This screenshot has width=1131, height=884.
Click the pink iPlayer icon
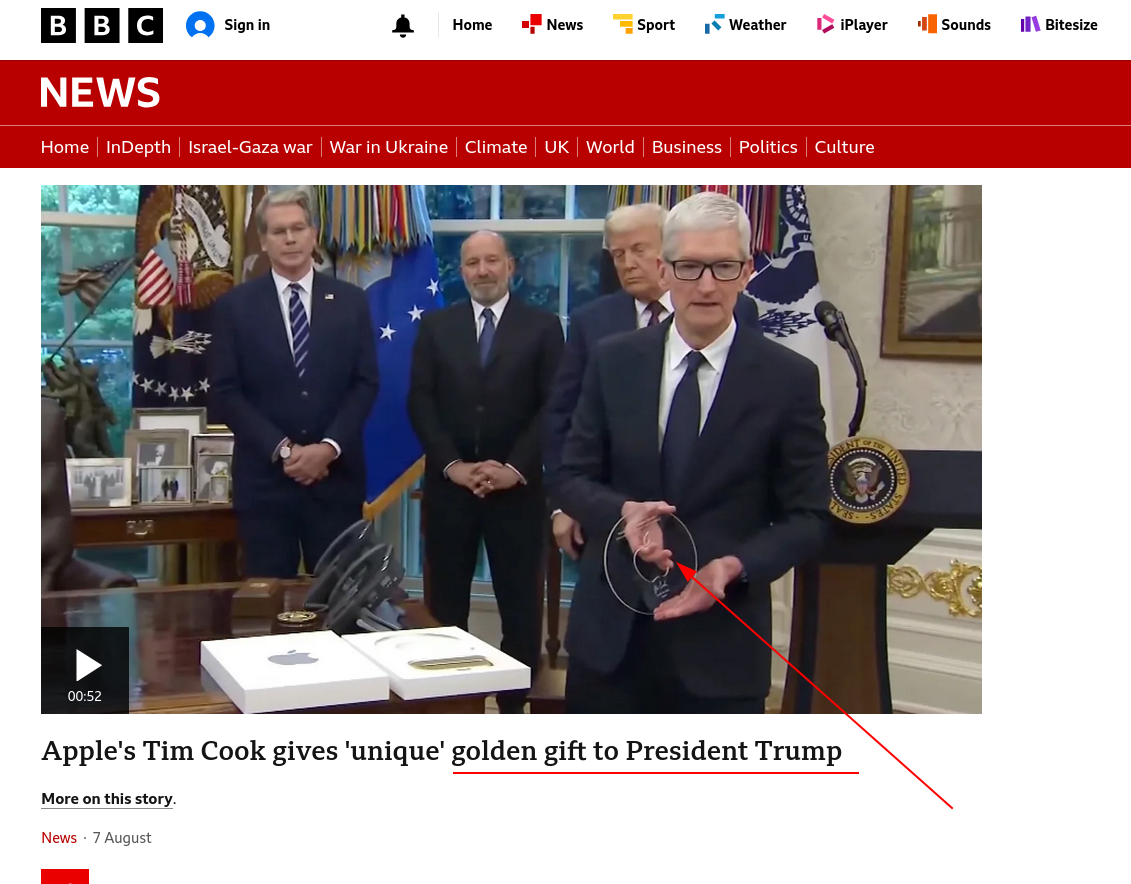coord(825,25)
